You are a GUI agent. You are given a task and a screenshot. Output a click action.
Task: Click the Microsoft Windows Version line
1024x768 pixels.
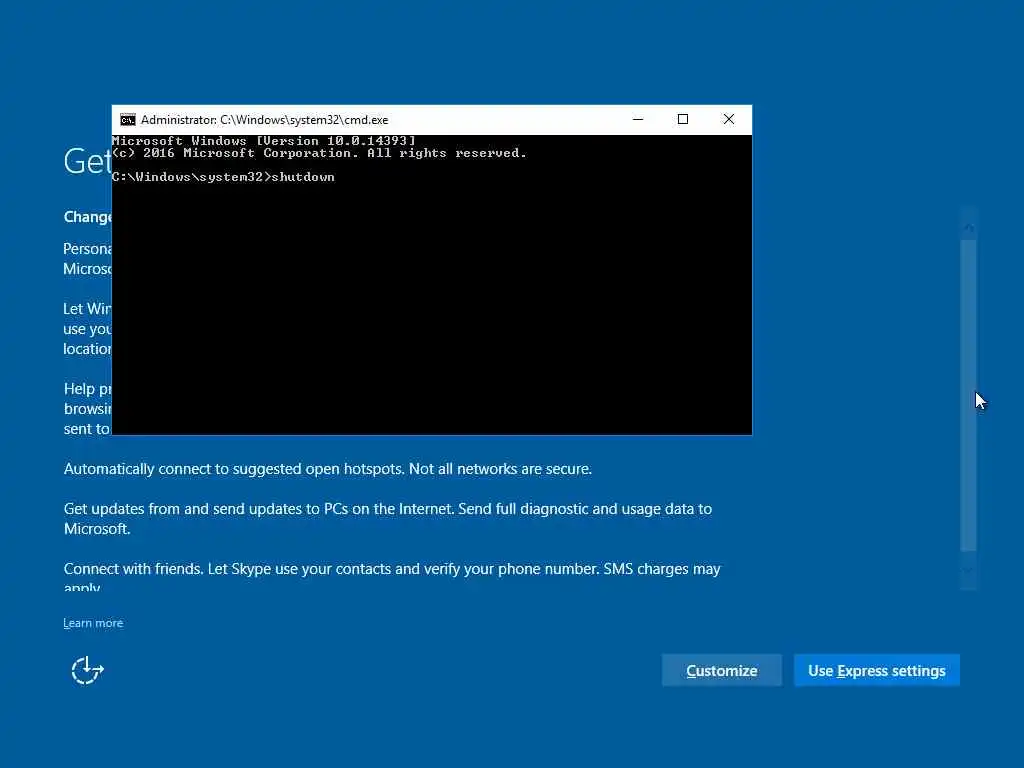coord(264,140)
